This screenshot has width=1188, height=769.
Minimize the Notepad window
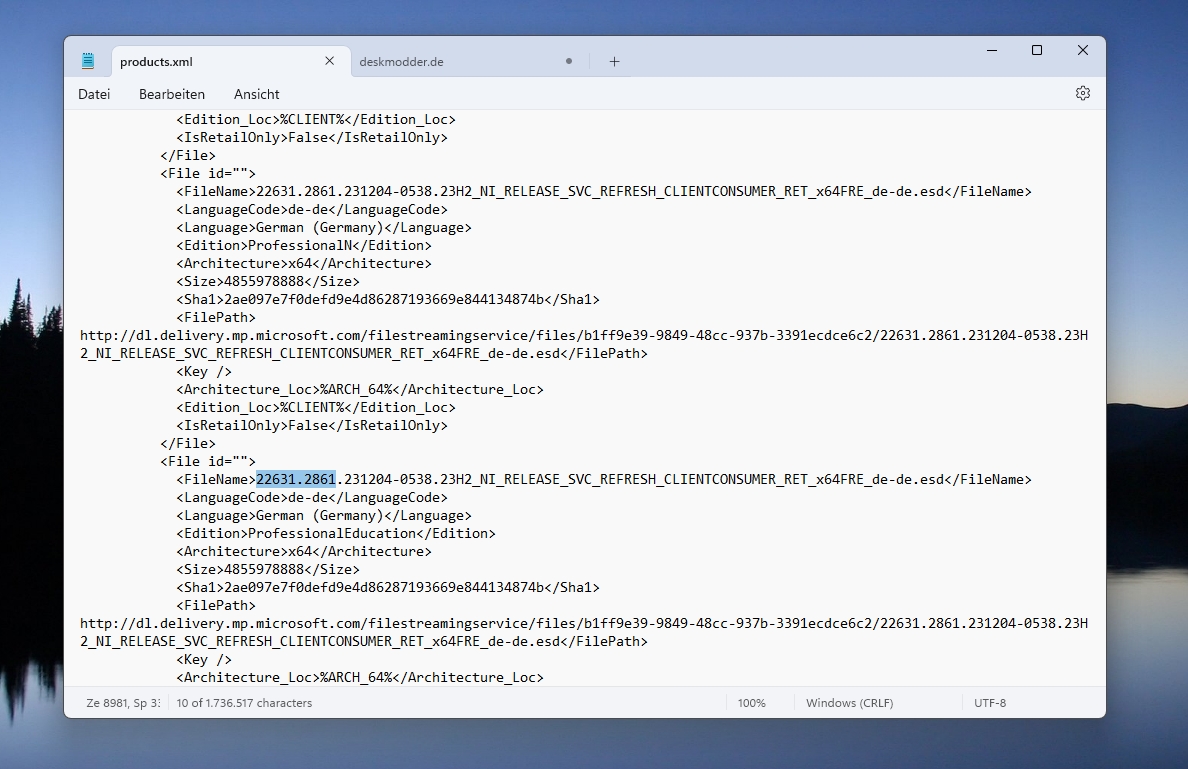click(992, 50)
